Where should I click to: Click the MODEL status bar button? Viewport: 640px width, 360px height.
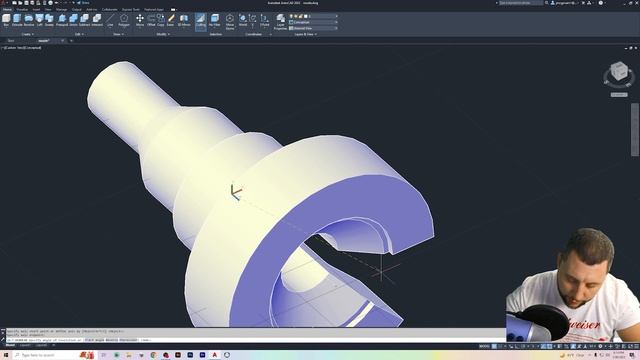pos(484,346)
